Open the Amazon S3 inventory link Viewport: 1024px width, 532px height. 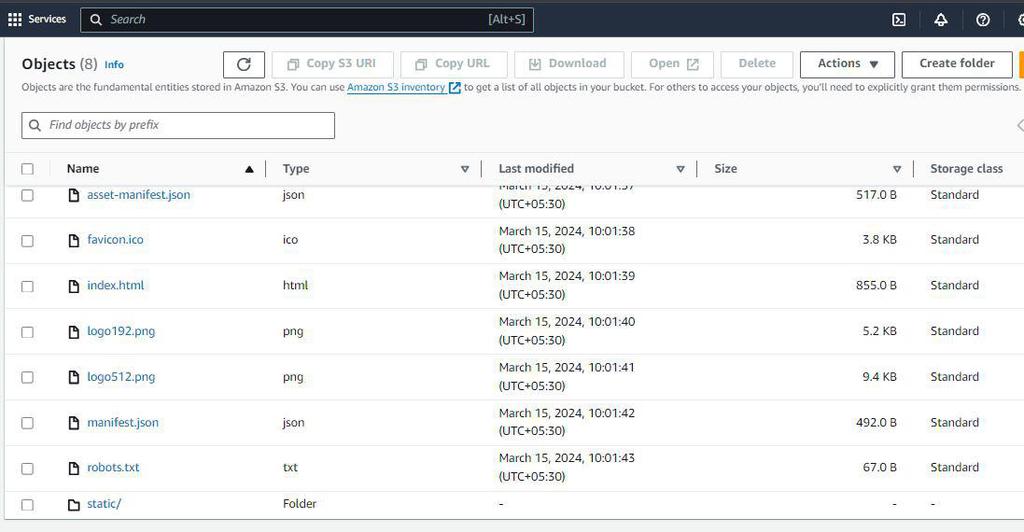(x=404, y=87)
